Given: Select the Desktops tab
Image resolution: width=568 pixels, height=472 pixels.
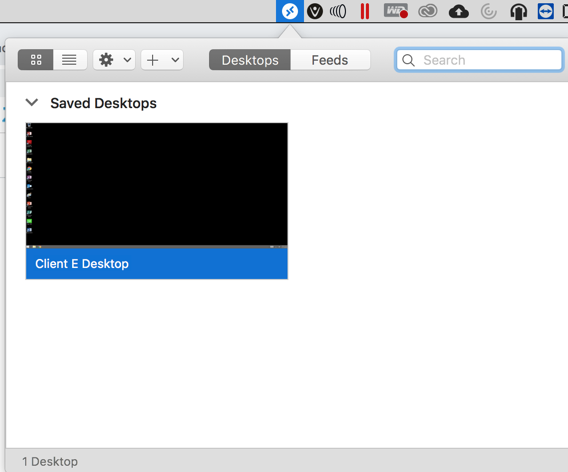Looking at the screenshot, I should [x=250, y=60].
